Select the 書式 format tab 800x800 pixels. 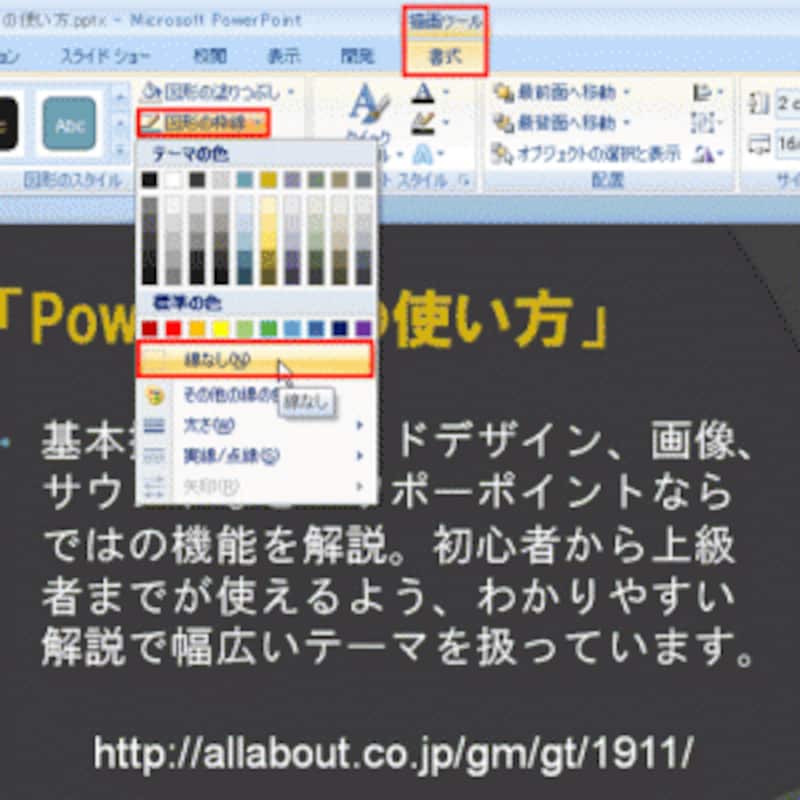445,57
